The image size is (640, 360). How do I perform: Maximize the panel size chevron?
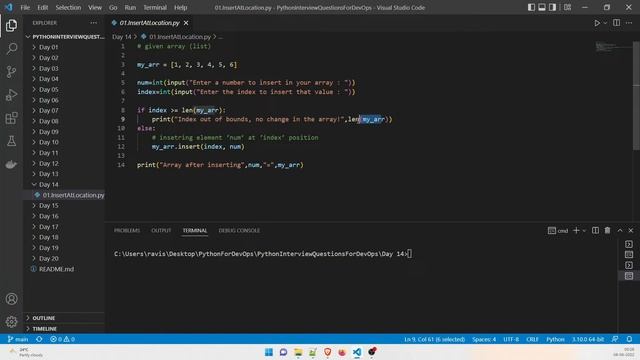[x=620, y=231]
